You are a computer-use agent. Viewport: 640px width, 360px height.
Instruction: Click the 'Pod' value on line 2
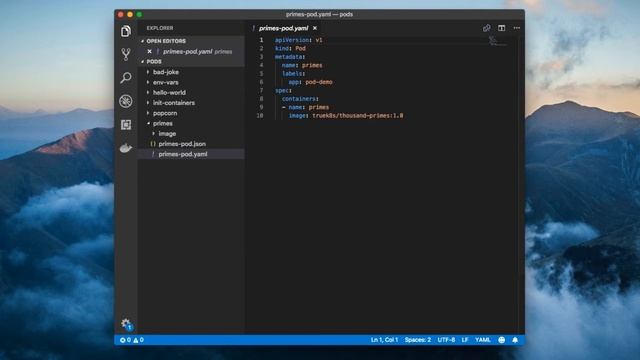300,48
